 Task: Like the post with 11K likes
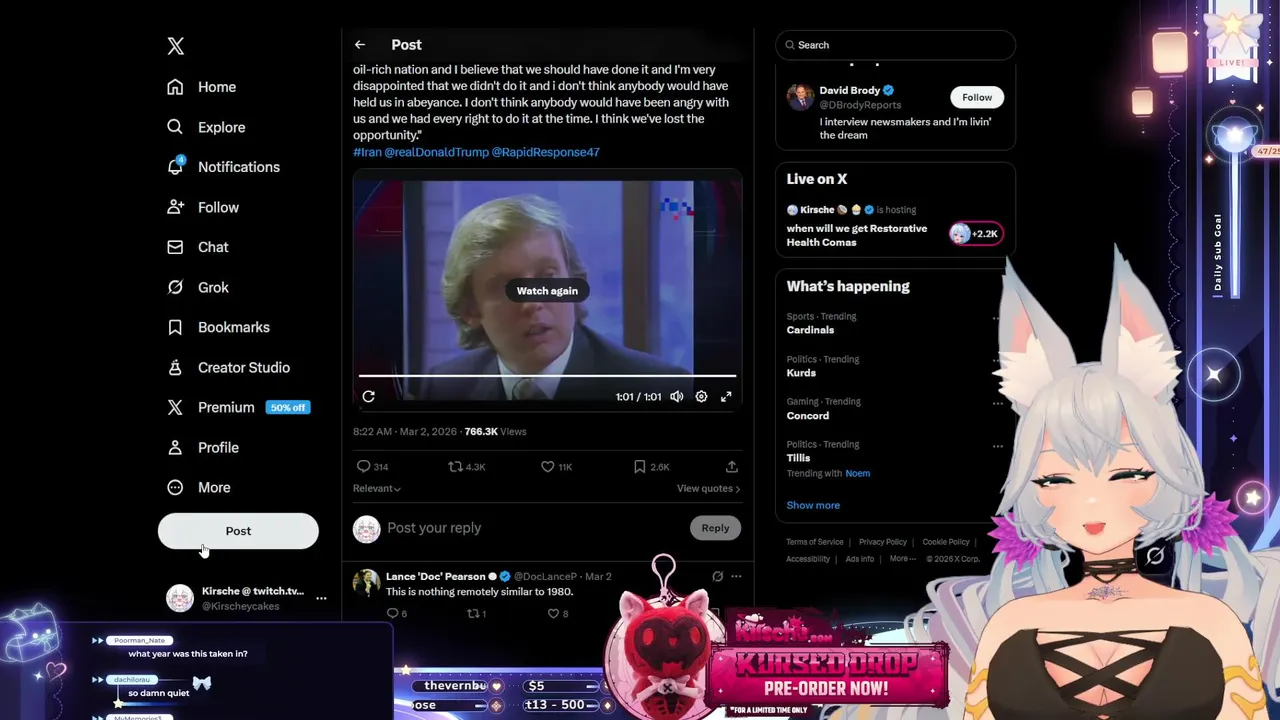(556, 467)
